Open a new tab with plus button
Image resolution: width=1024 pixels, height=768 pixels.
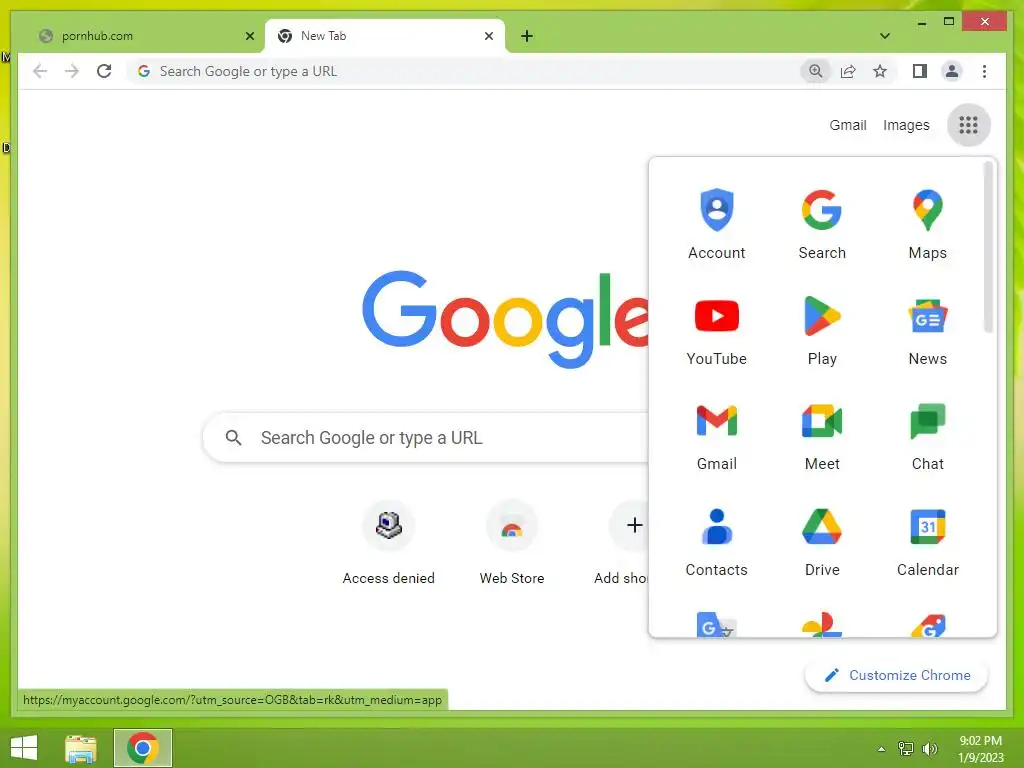pyautogui.click(x=526, y=36)
